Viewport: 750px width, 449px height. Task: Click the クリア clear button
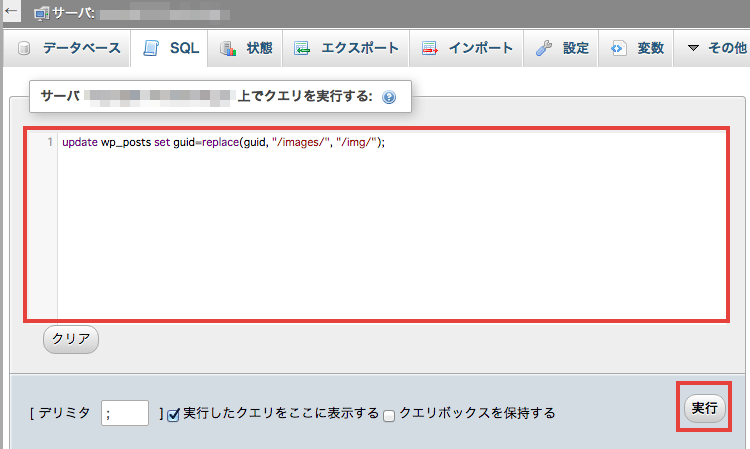tap(71, 339)
